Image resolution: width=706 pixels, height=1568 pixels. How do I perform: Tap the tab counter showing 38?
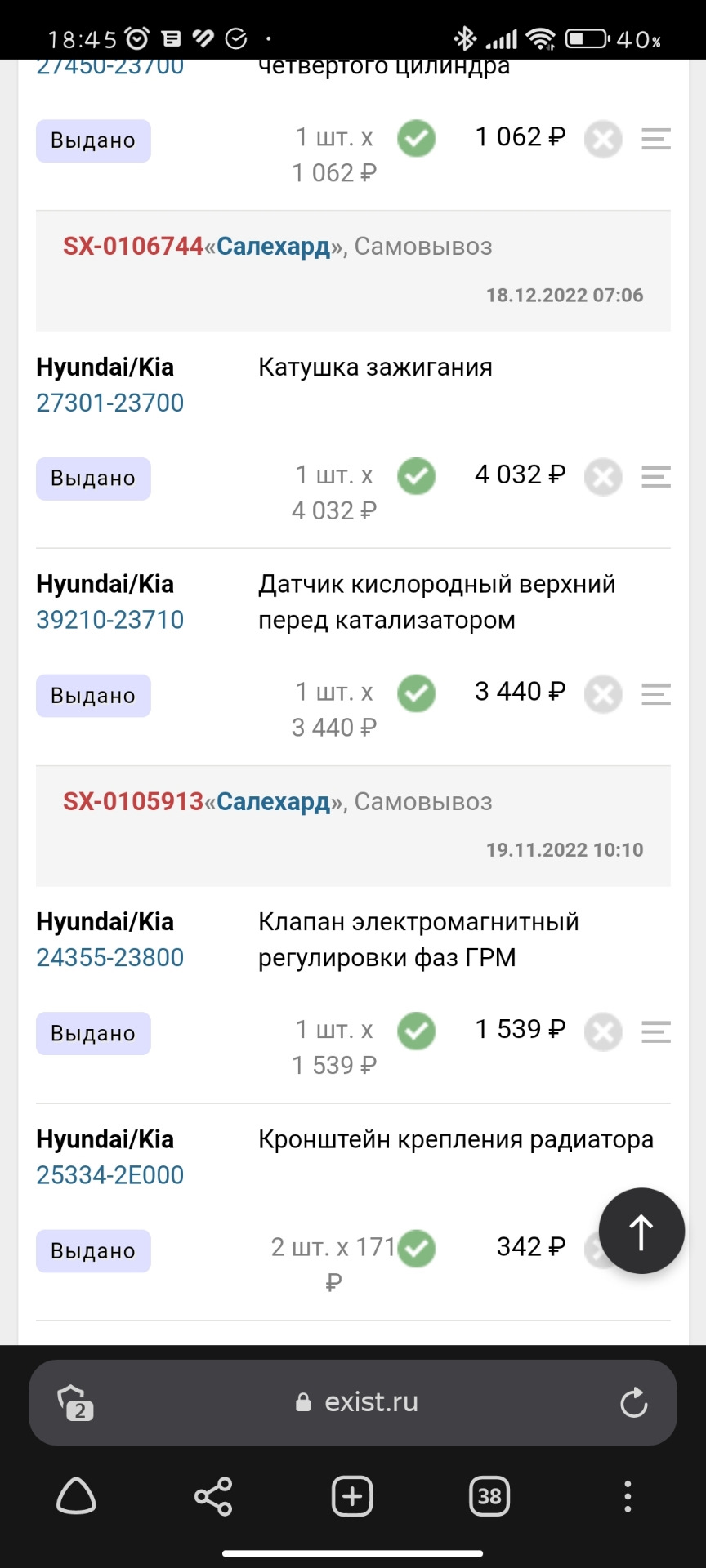click(x=489, y=1495)
